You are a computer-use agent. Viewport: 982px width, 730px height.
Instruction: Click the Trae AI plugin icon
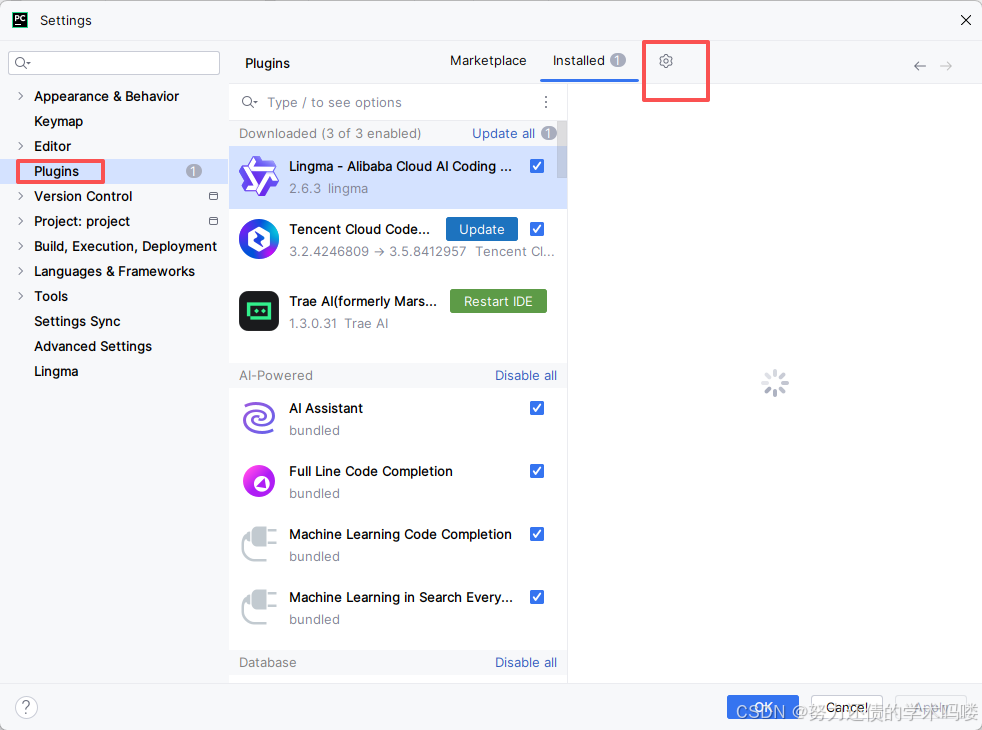coord(259,311)
